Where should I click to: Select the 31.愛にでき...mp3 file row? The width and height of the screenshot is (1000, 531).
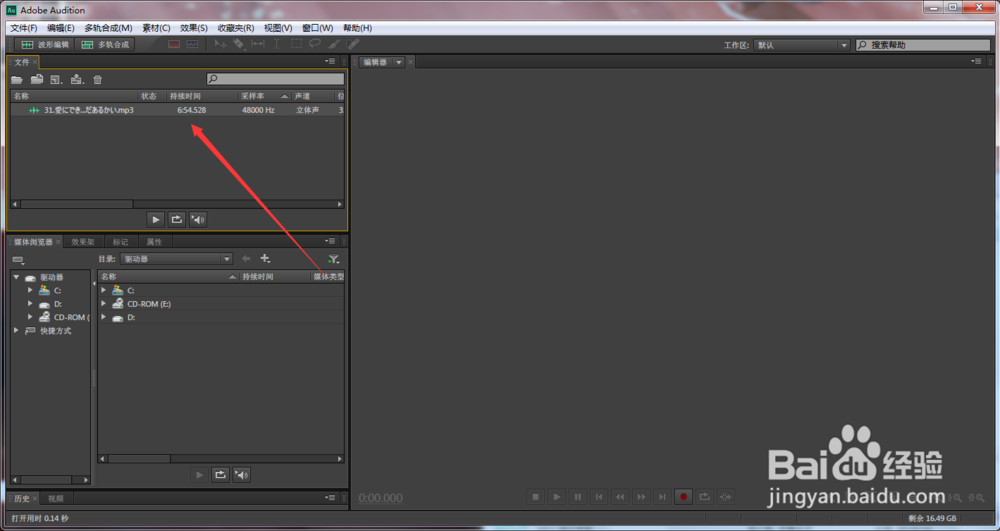(x=177, y=110)
